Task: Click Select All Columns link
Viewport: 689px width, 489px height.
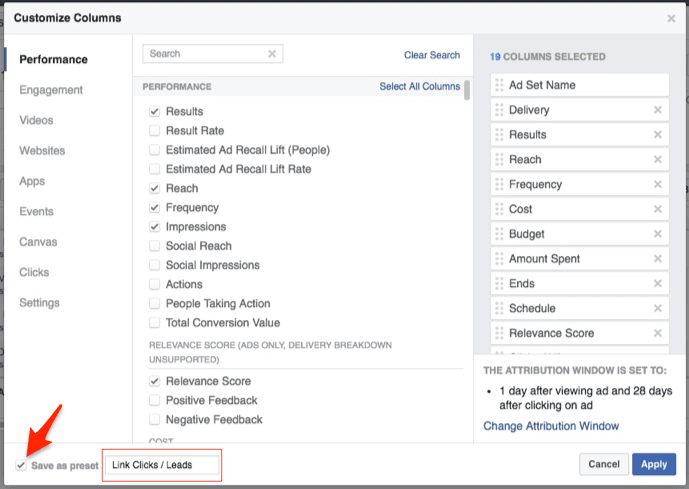Action: 420,86
